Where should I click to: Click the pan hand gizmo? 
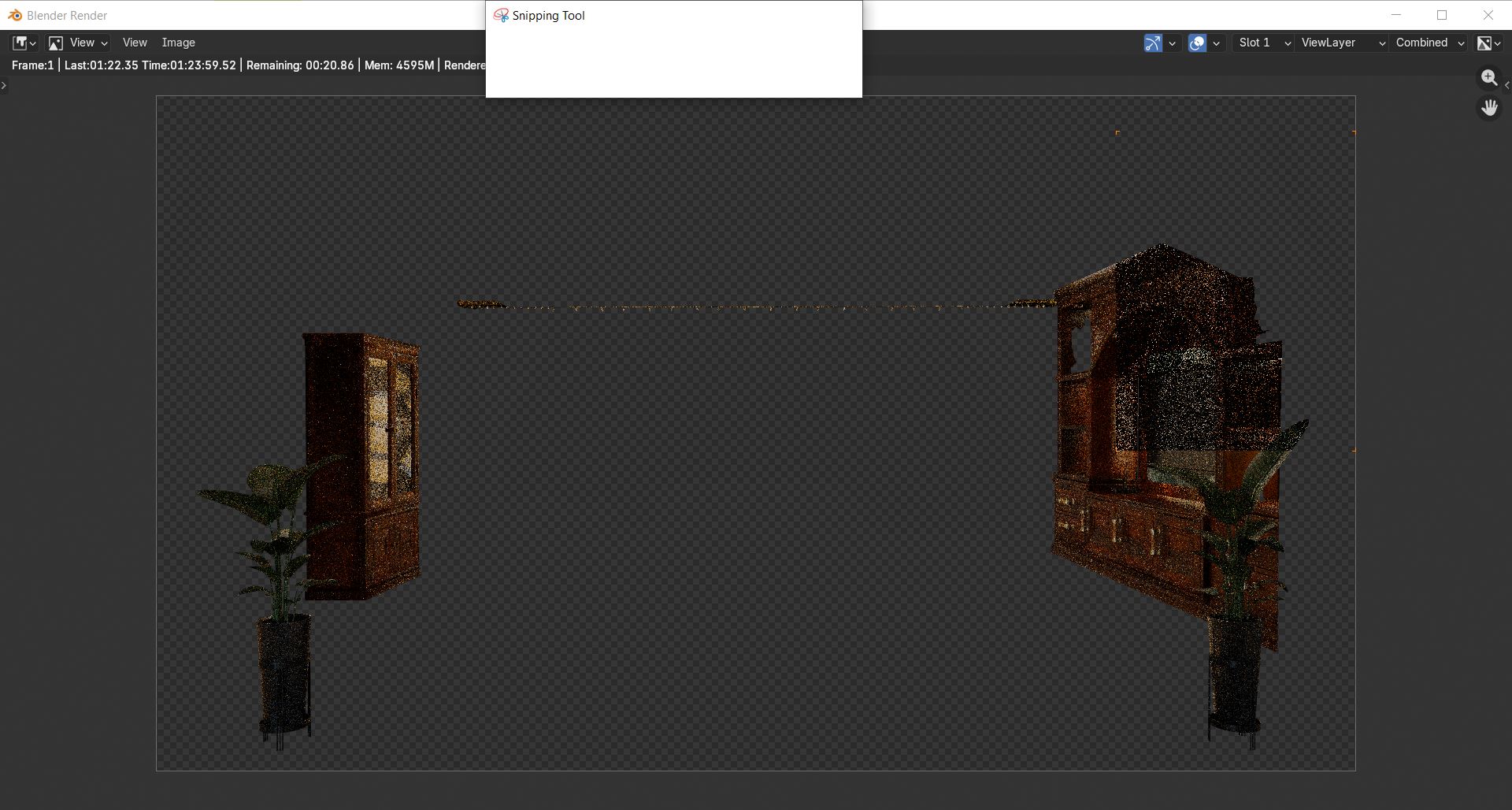coord(1489,108)
